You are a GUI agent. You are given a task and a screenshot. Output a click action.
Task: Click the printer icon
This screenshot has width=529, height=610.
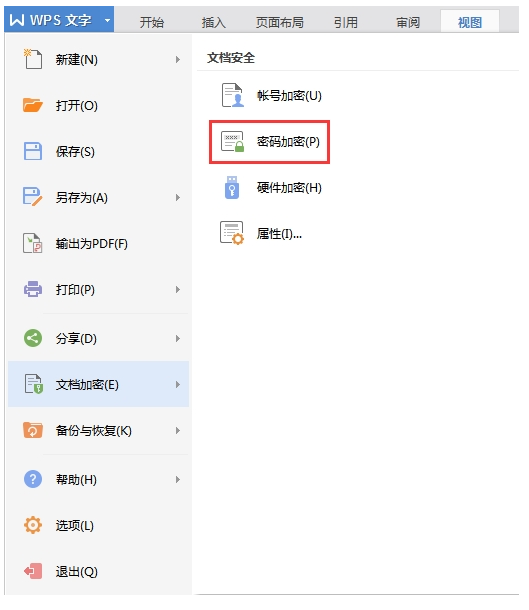tap(33, 289)
